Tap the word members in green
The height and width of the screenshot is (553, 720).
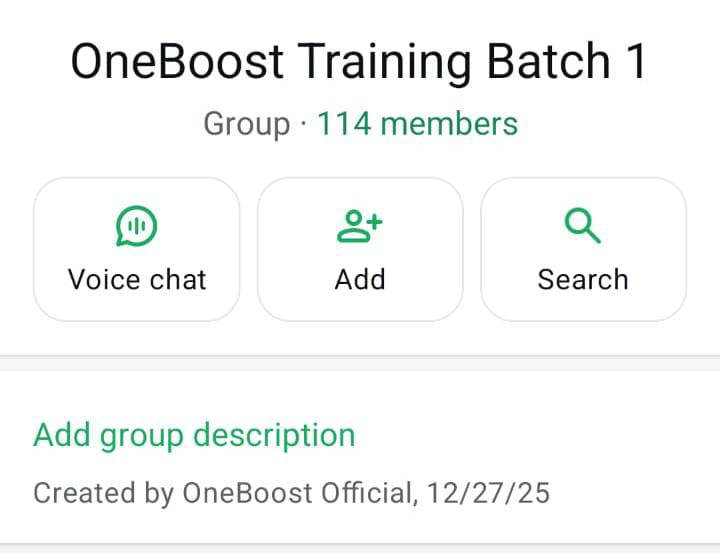[449, 124]
